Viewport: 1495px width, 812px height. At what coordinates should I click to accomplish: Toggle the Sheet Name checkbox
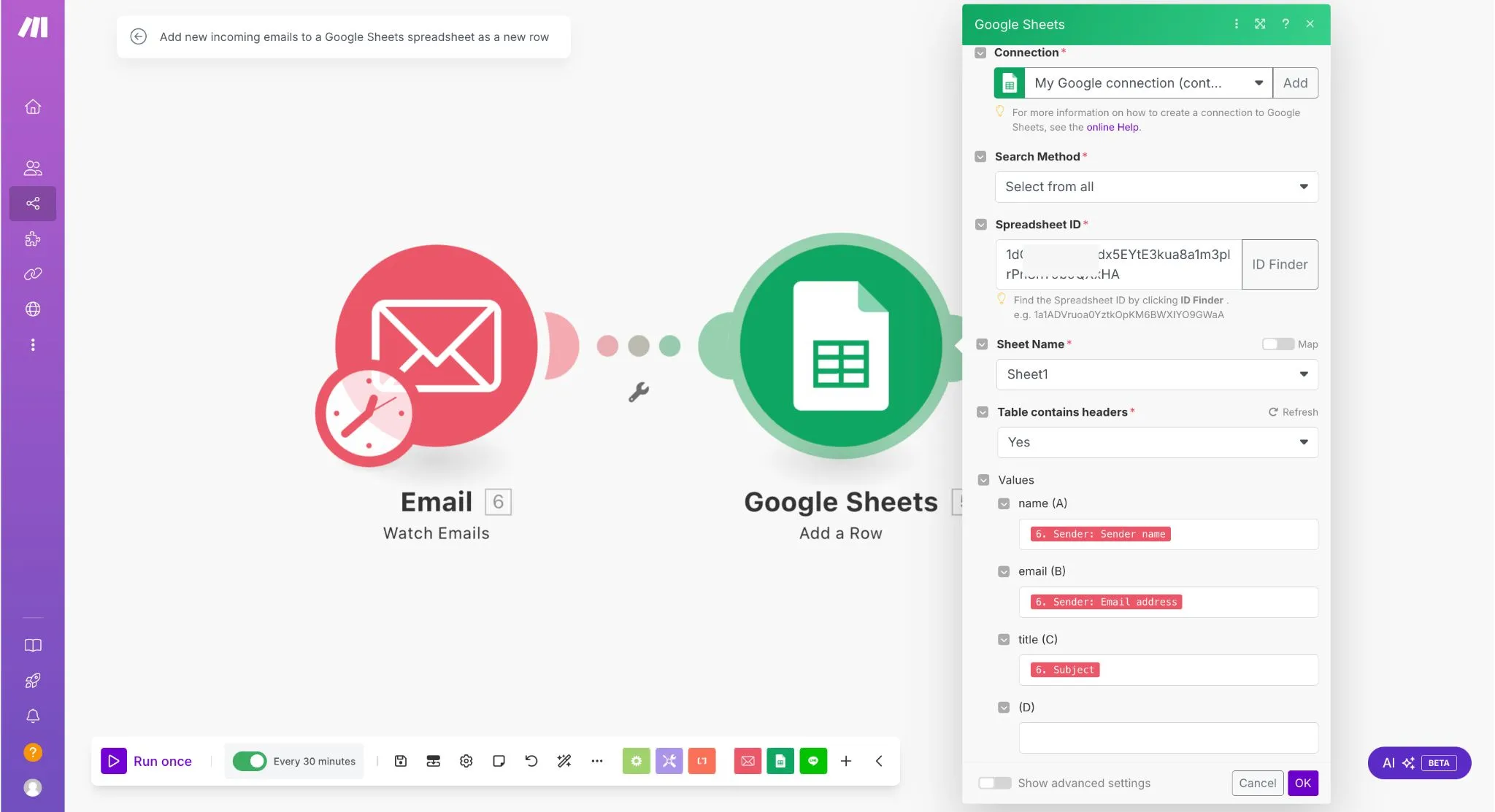(982, 344)
